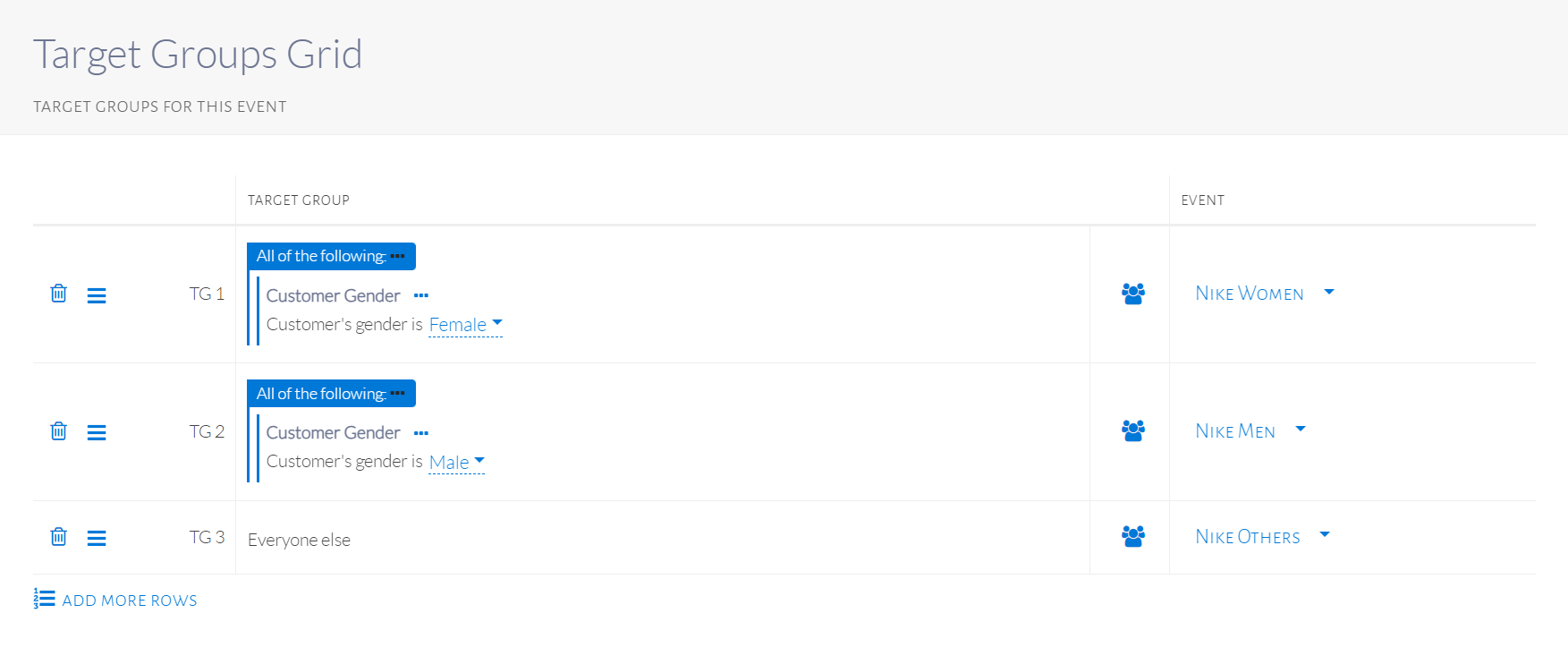This screenshot has width=1568, height=656.
Task: Select the Nike Others event dropdown
Action: click(1261, 537)
